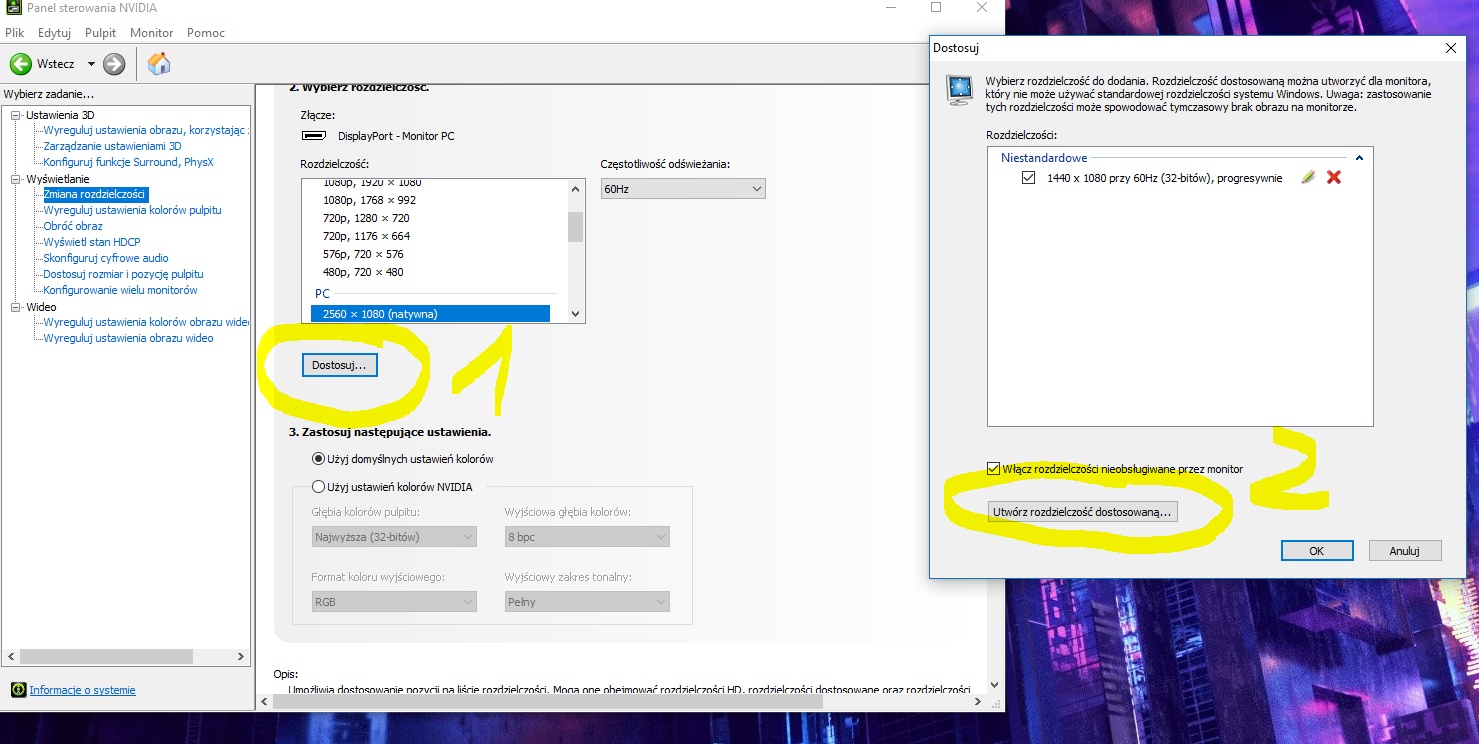1479x744 pixels.
Task: Open the Pomoc menu
Action: click(206, 33)
